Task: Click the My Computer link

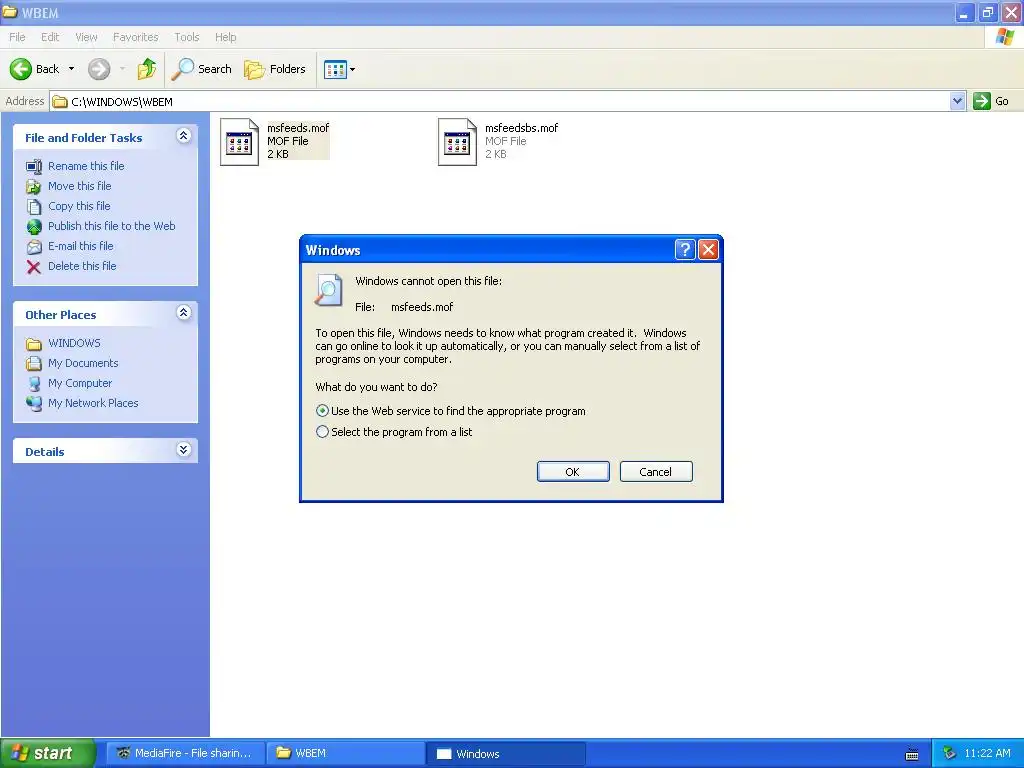Action: (x=80, y=383)
